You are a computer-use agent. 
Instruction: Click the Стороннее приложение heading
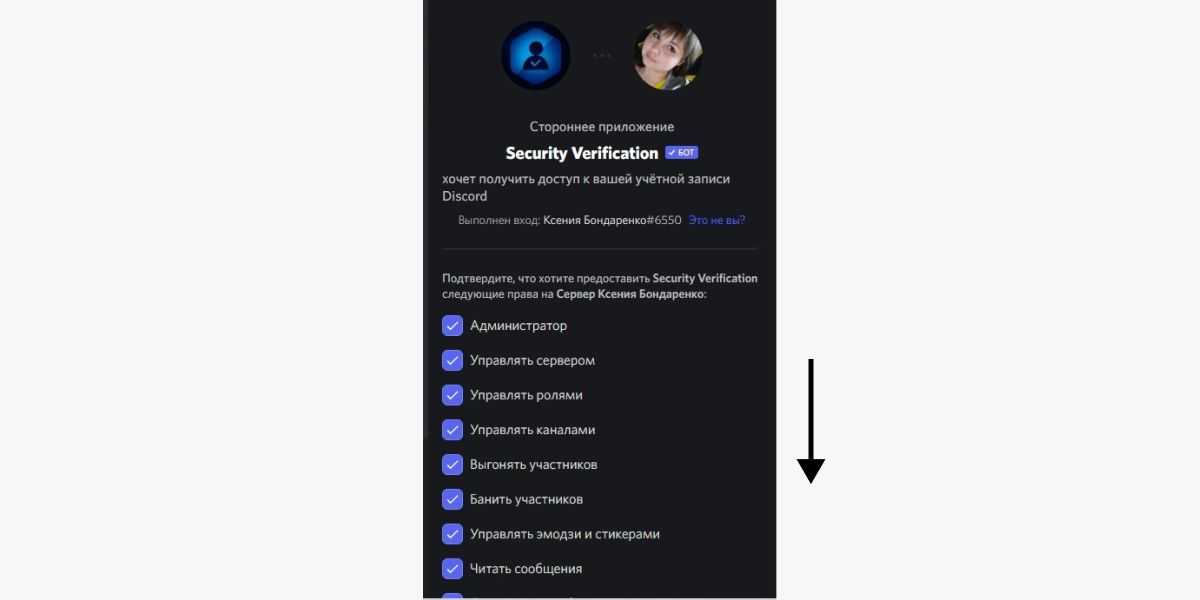coord(602,127)
